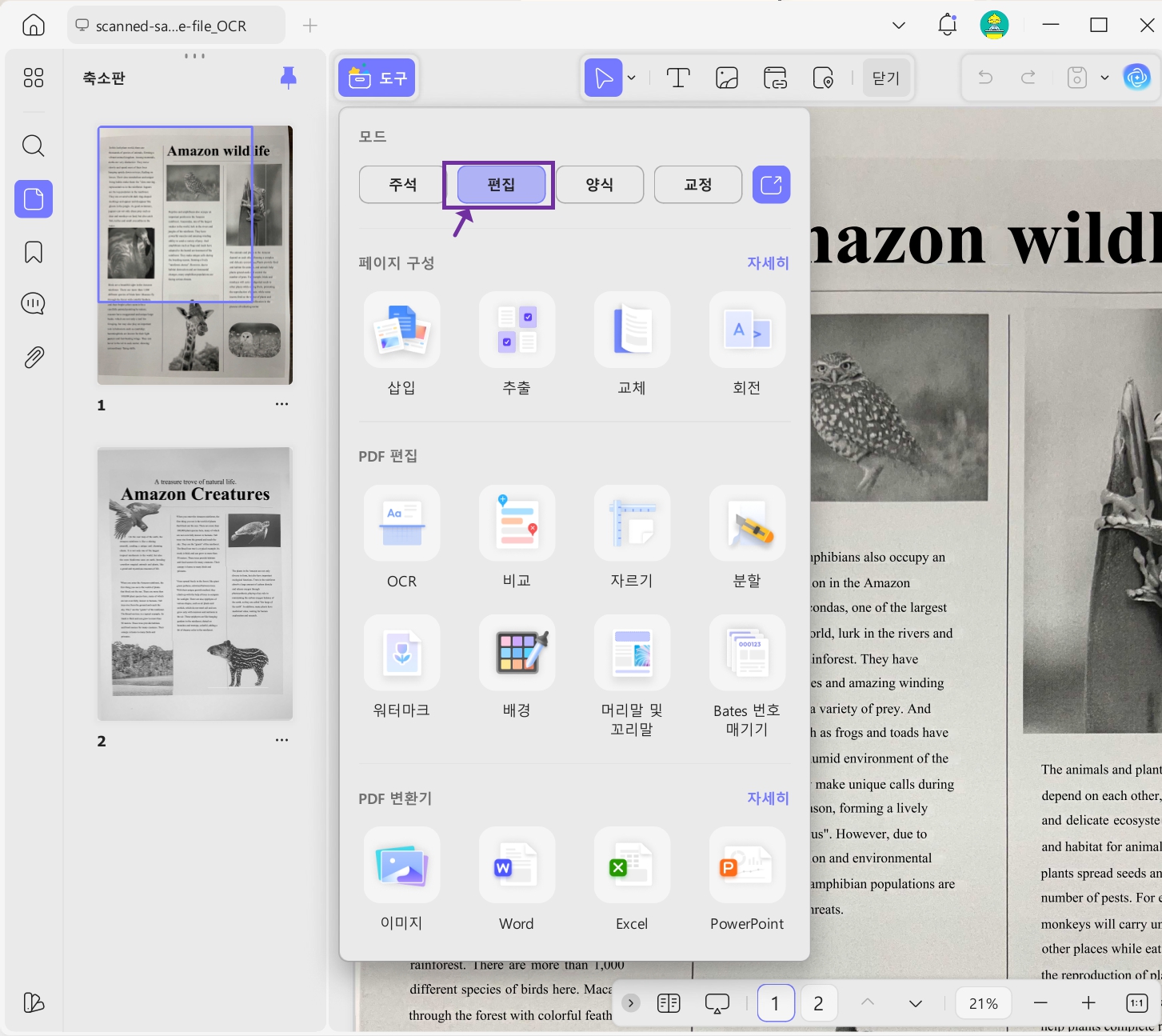Image resolution: width=1162 pixels, height=1036 pixels.
Task: Switch to scanned-sa...e-file_OCR tab
Action: [176, 26]
